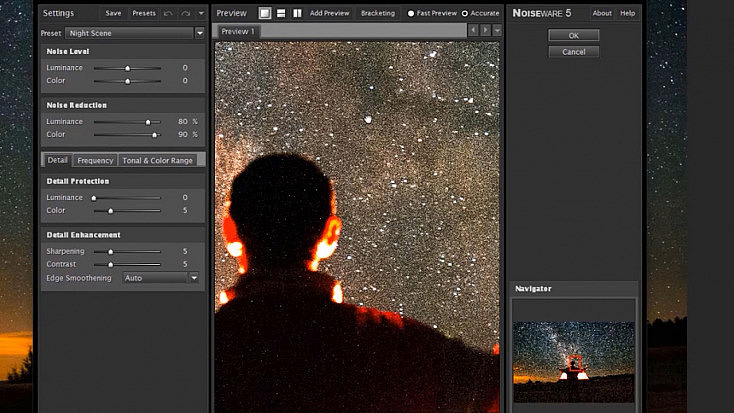
Task: Click Noise Reduction Luminance slider handle
Action: click(148, 122)
